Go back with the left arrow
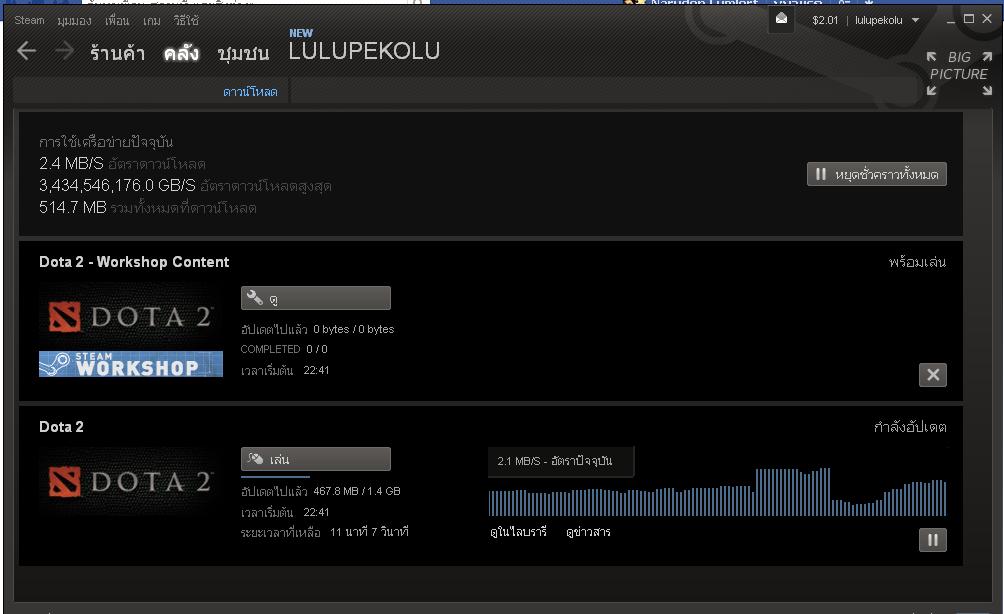 (26, 51)
